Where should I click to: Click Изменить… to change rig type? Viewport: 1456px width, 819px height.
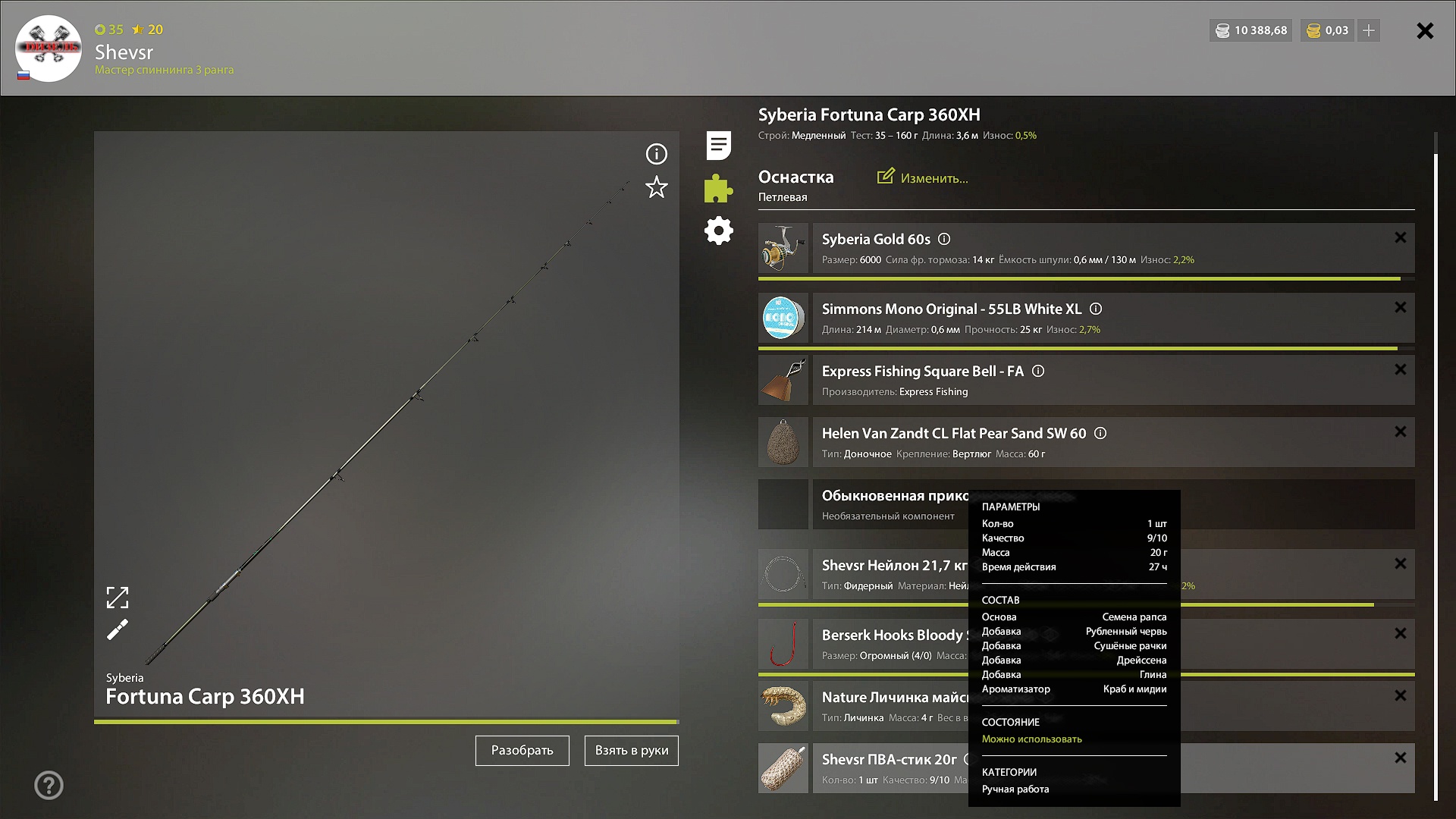pos(934,178)
